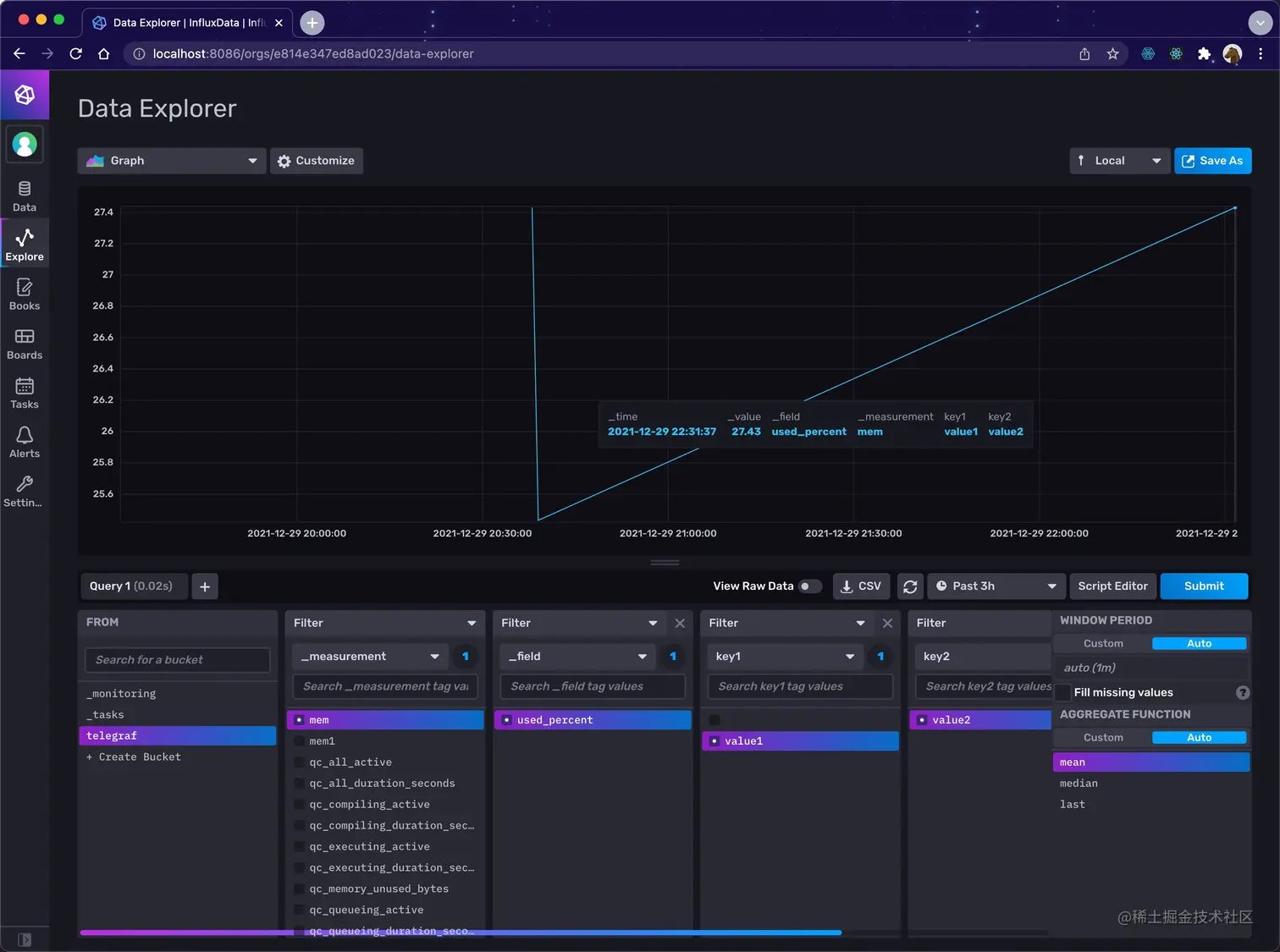Open the key1 tag key dropdown
Viewport: 1280px width, 952px height.
point(786,657)
